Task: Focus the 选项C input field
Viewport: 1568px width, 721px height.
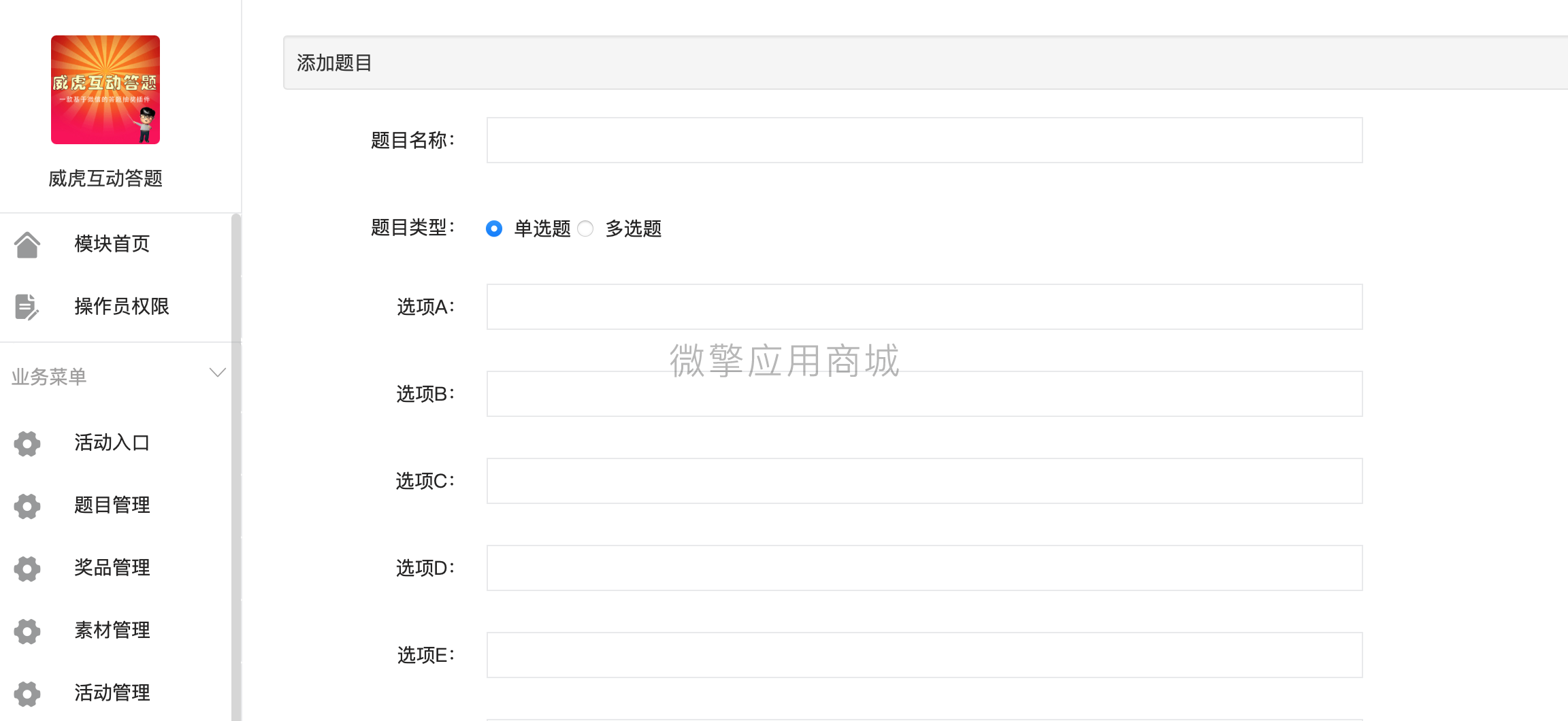Action: click(924, 481)
